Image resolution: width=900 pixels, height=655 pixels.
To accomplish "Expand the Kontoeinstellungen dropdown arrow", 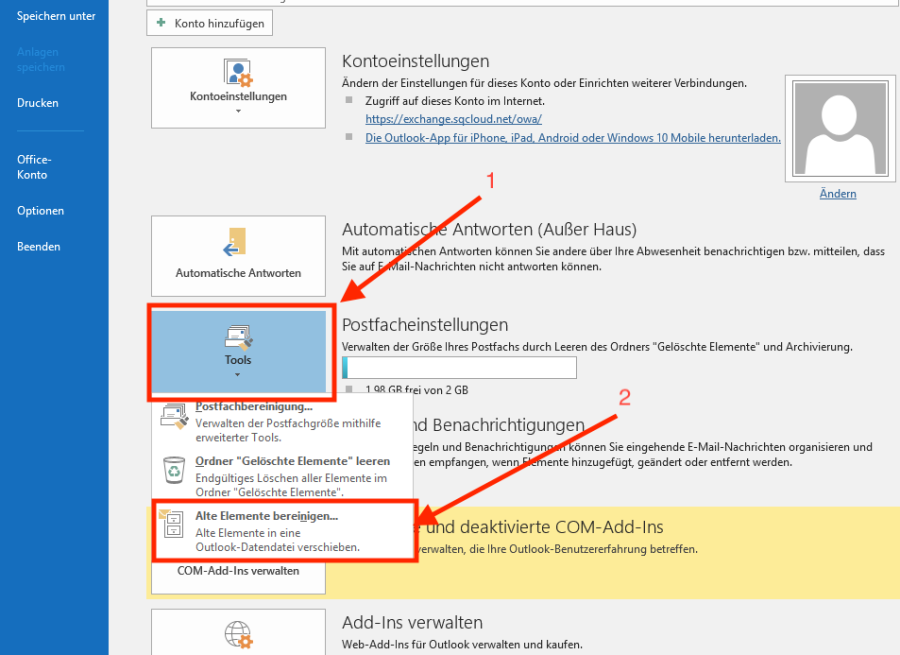I will click(238, 110).
